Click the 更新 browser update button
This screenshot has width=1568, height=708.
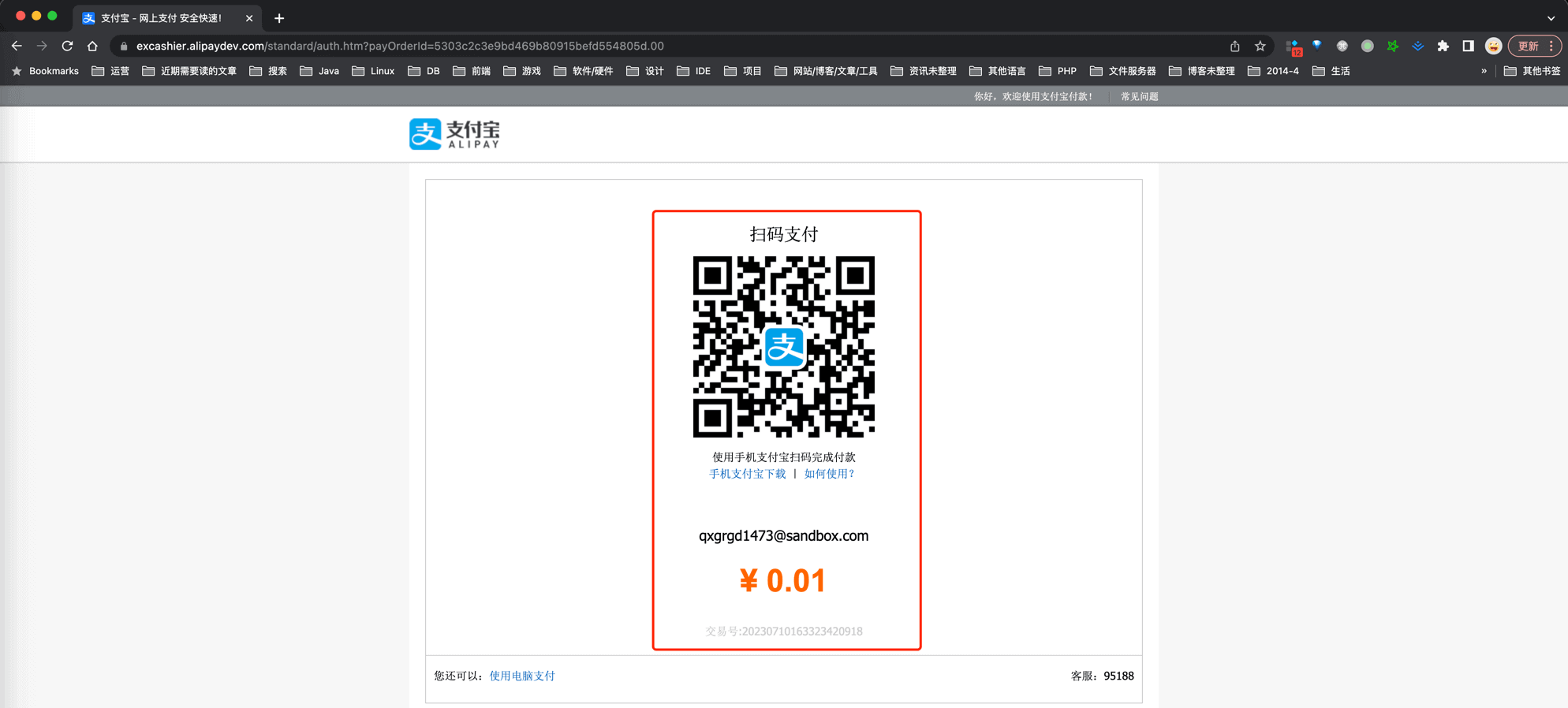1529,46
